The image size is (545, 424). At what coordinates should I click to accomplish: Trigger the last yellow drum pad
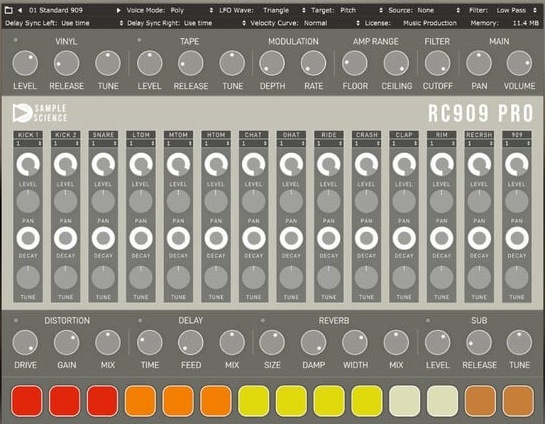367,401
